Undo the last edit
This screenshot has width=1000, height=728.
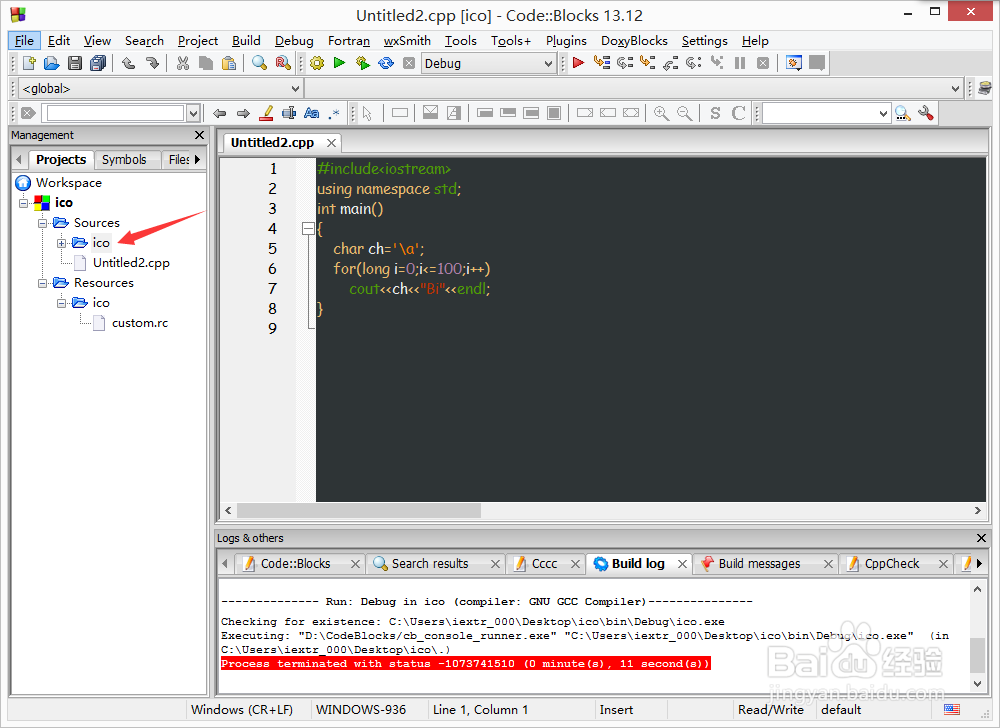[129, 63]
